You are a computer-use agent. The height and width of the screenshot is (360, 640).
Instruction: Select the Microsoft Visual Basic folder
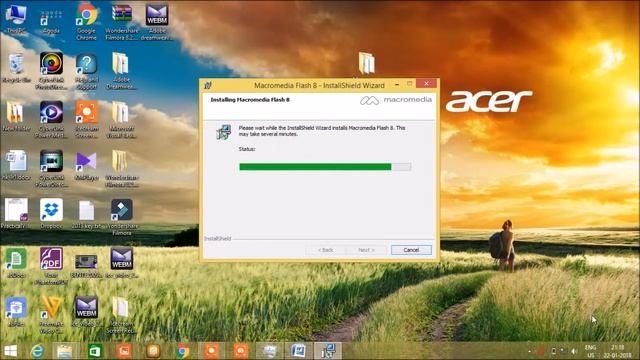tap(121, 120)
